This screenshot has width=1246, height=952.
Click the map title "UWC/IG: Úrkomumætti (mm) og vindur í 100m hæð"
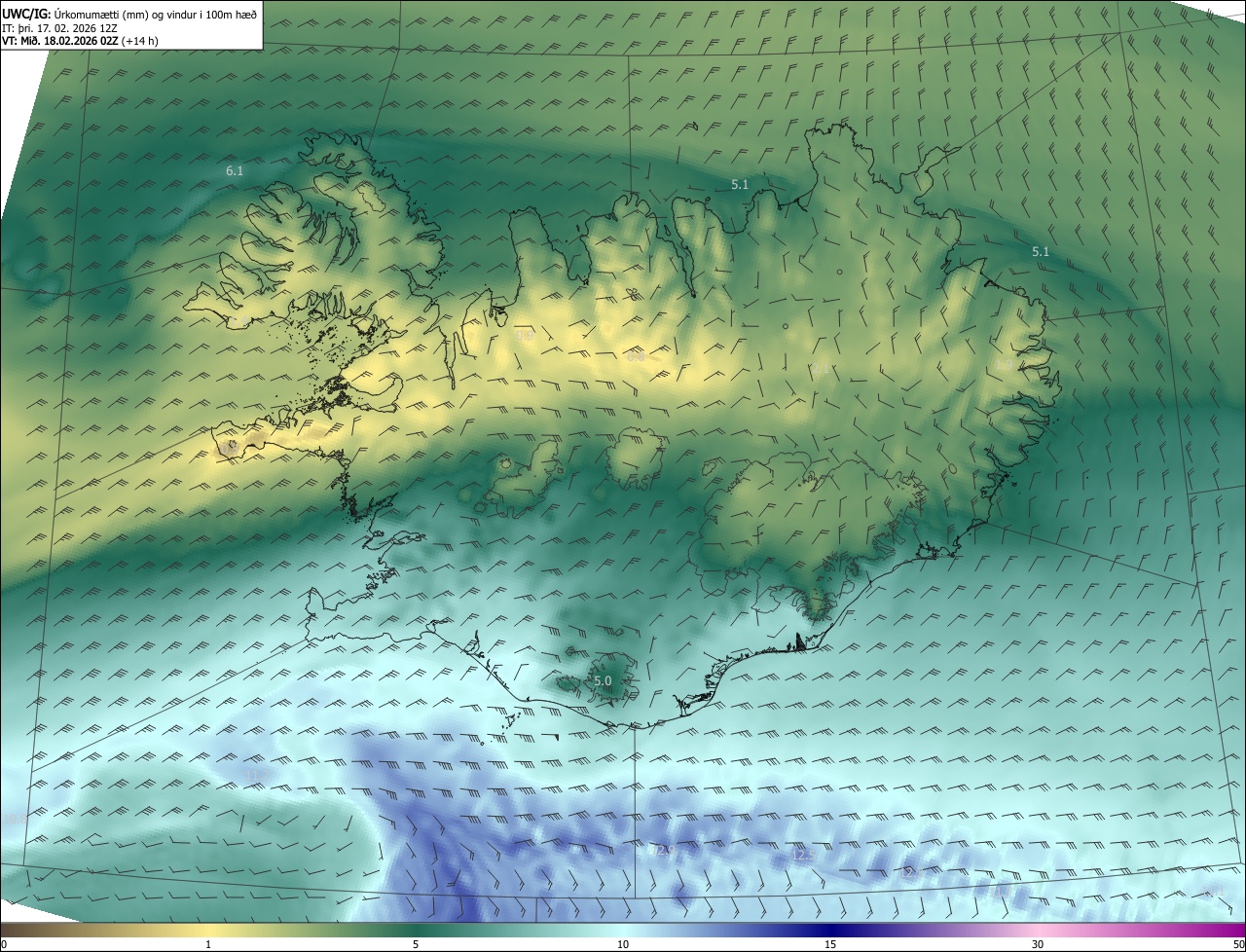[129, 13]
